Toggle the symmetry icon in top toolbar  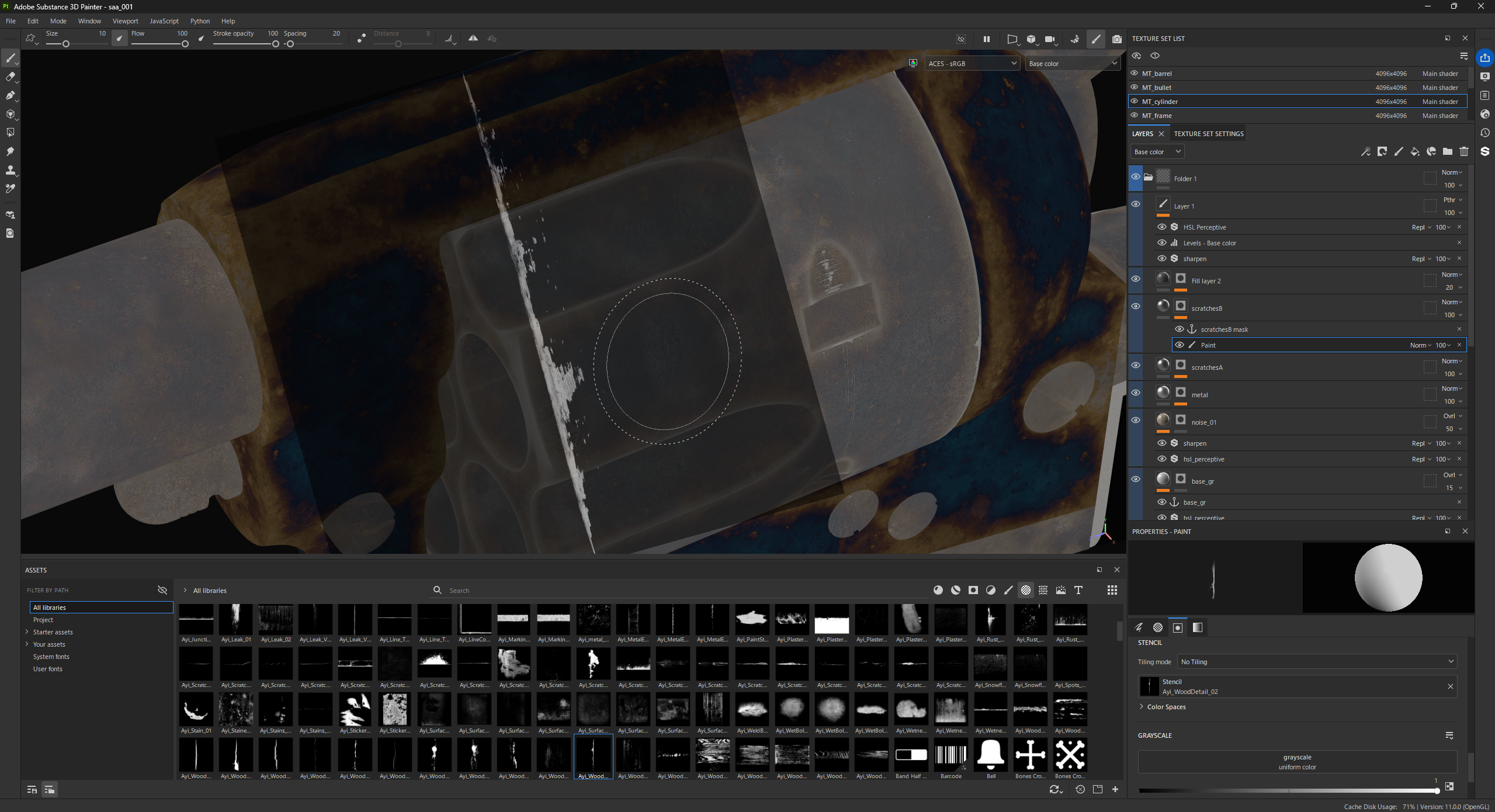[x=473, y=39]
